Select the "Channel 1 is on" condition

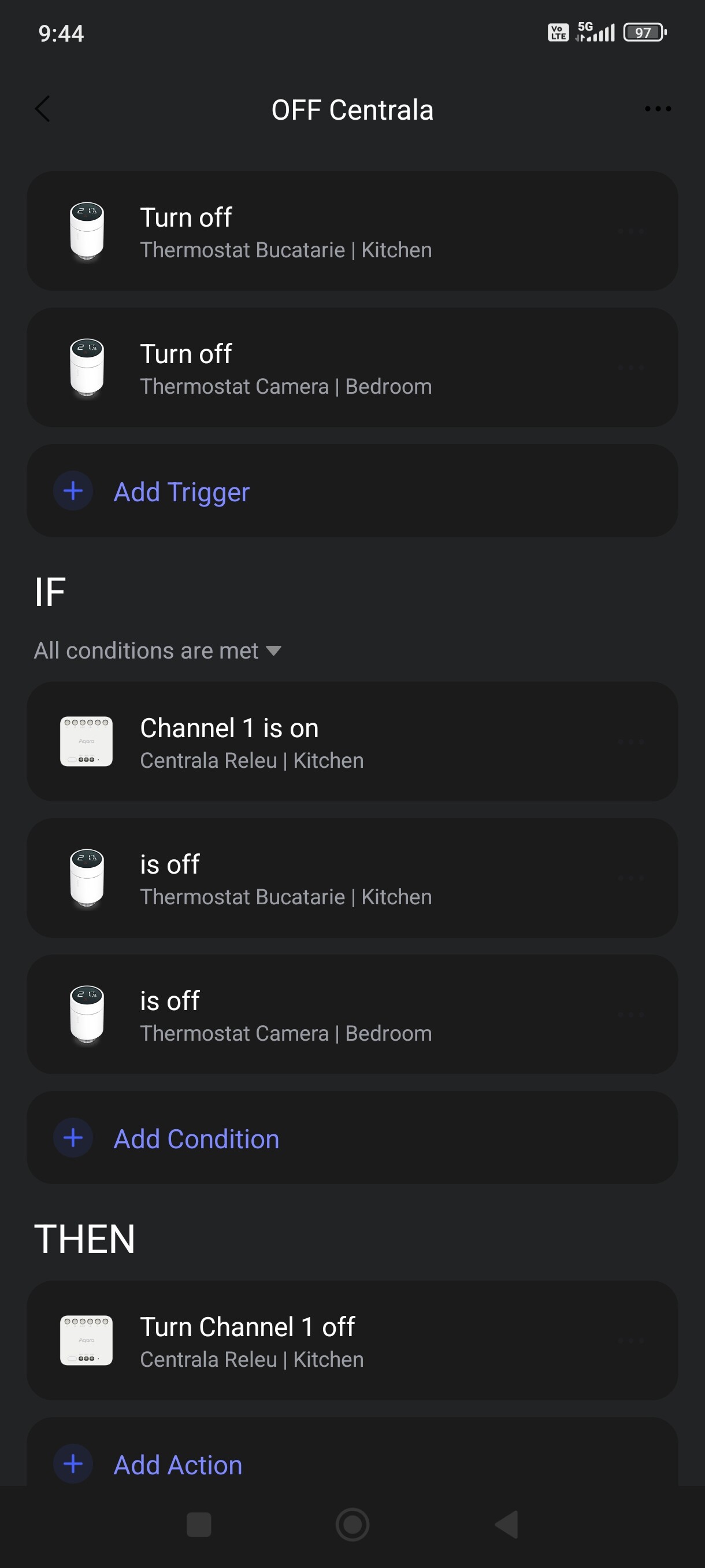(x=351, y=741)
